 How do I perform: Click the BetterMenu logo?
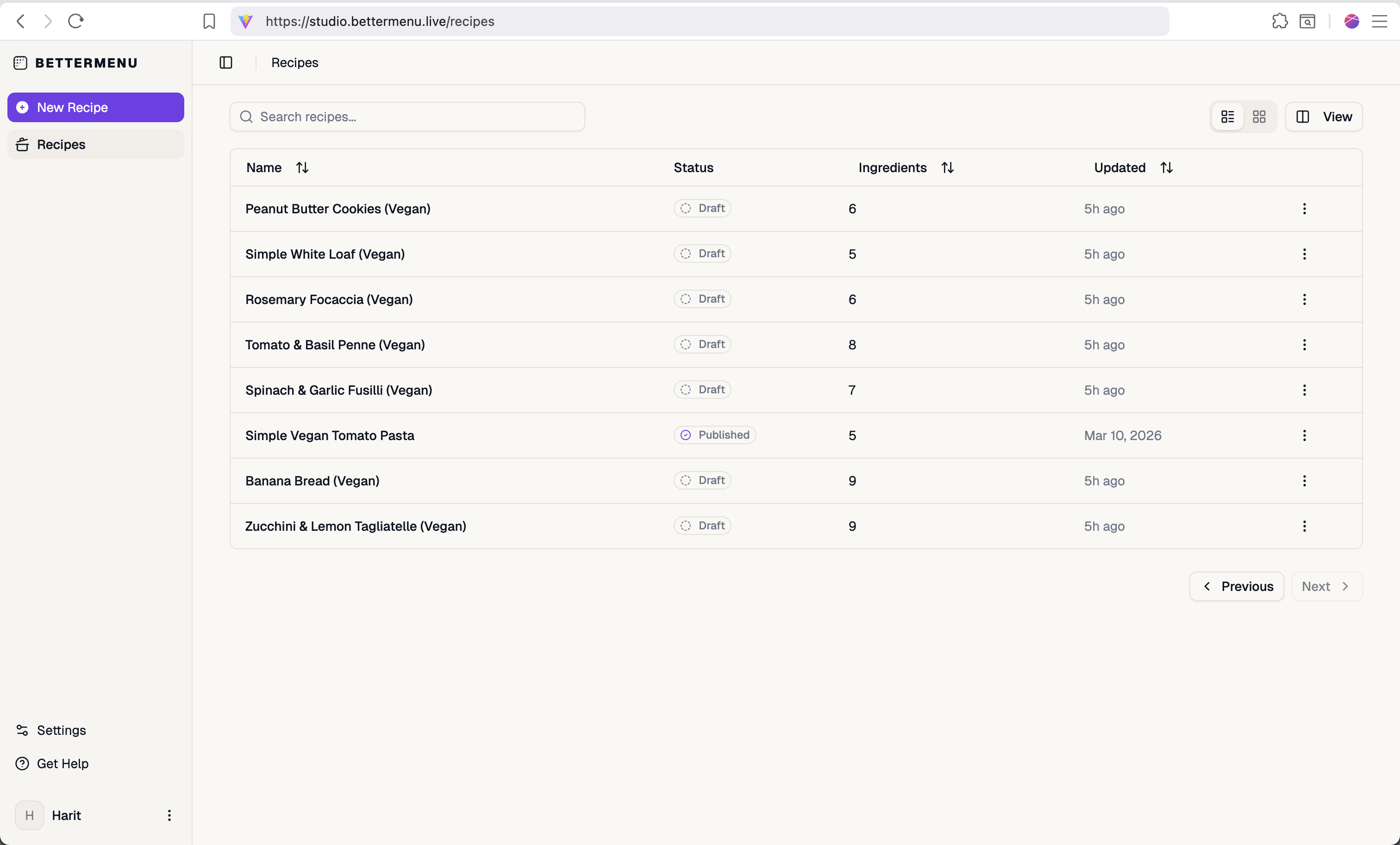tap(75, 62)
